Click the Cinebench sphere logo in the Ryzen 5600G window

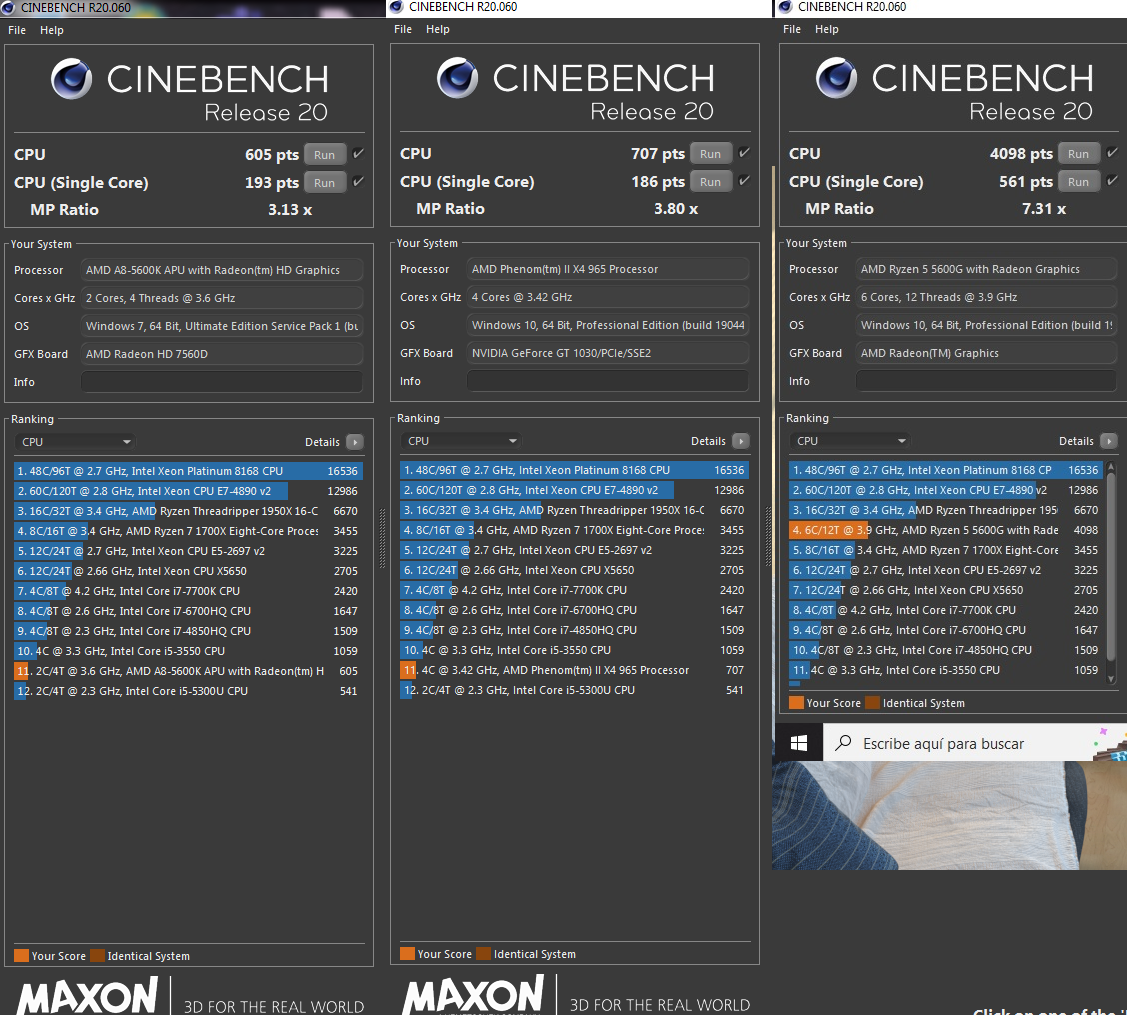click(836, 78)
